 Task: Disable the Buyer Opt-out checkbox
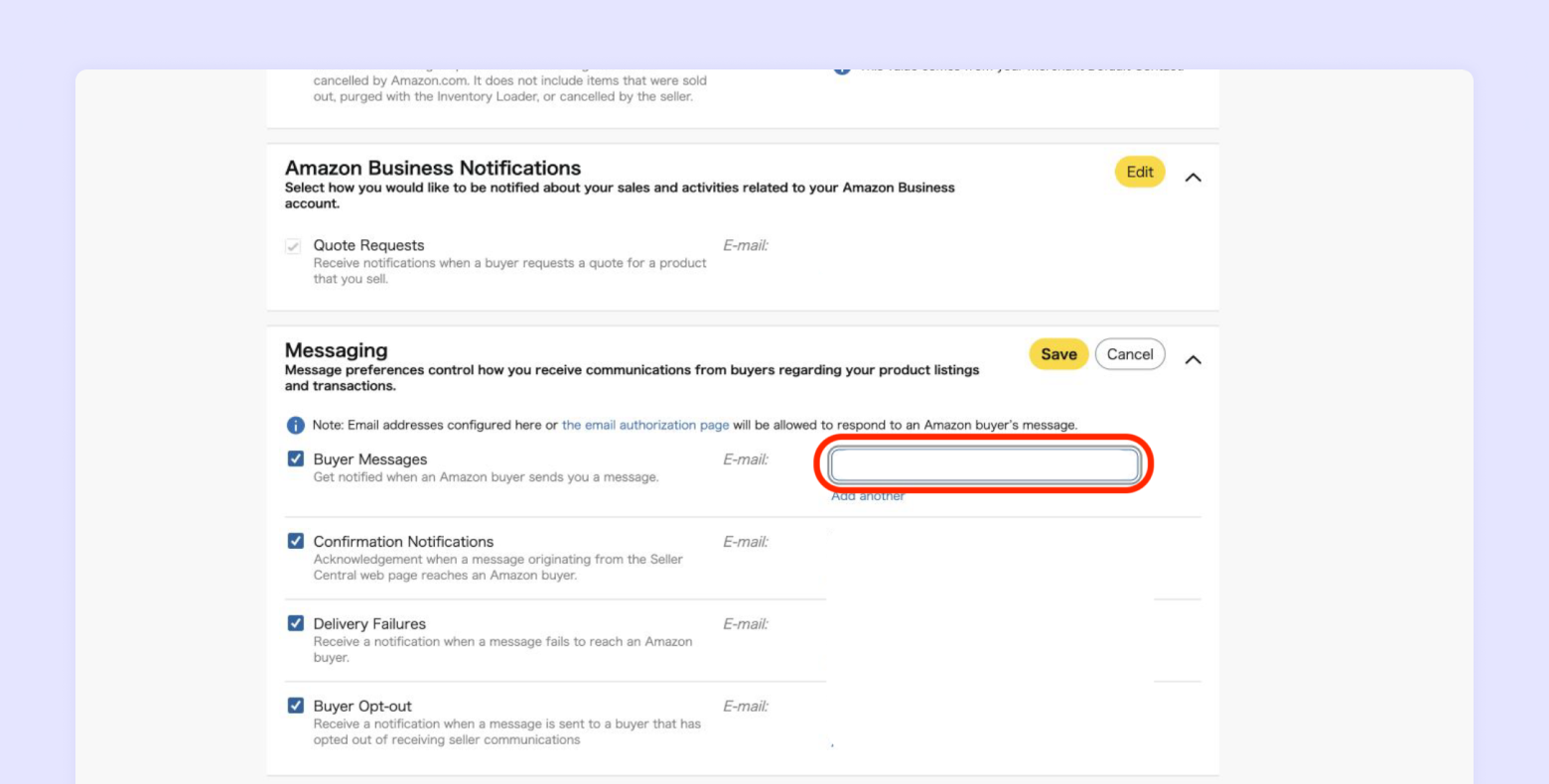pos(296,706)
